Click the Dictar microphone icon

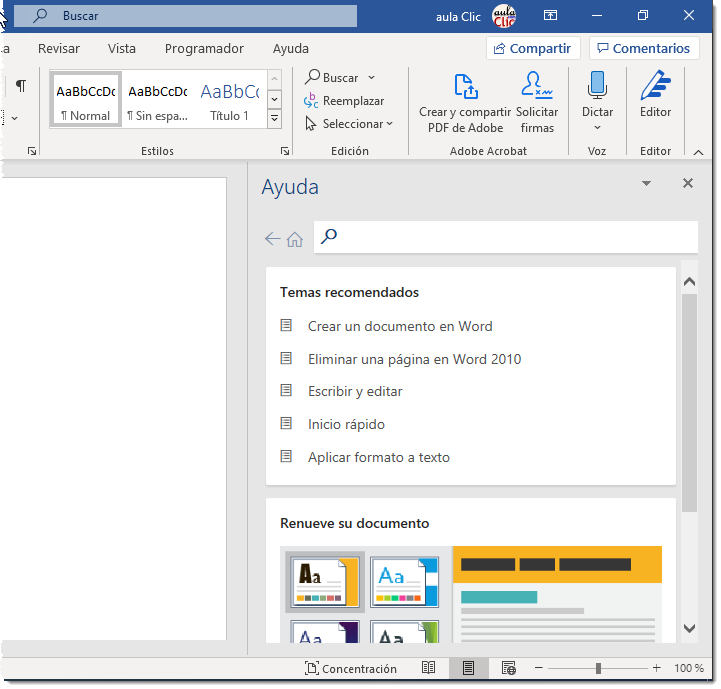tap(597, 87)
